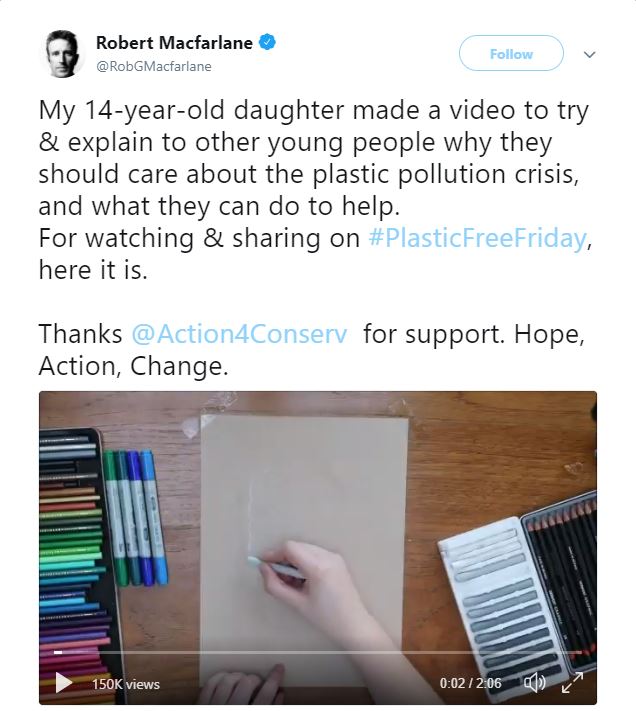Click the @RobGMacfarlane handle
Image resolution: width=636 pixels, height=711 pixels.
click(153, 66)
